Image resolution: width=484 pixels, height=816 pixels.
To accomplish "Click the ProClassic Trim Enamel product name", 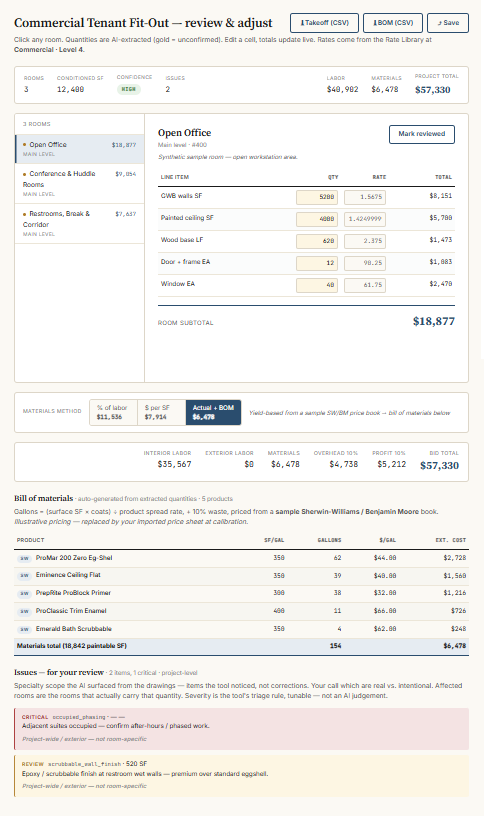I will click(x=71, y=611).
